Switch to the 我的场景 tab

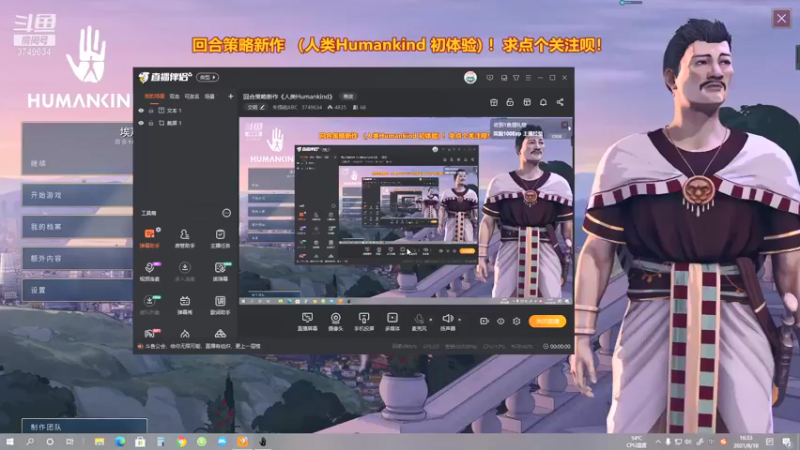pyautogui.click(x=154, y=96)
